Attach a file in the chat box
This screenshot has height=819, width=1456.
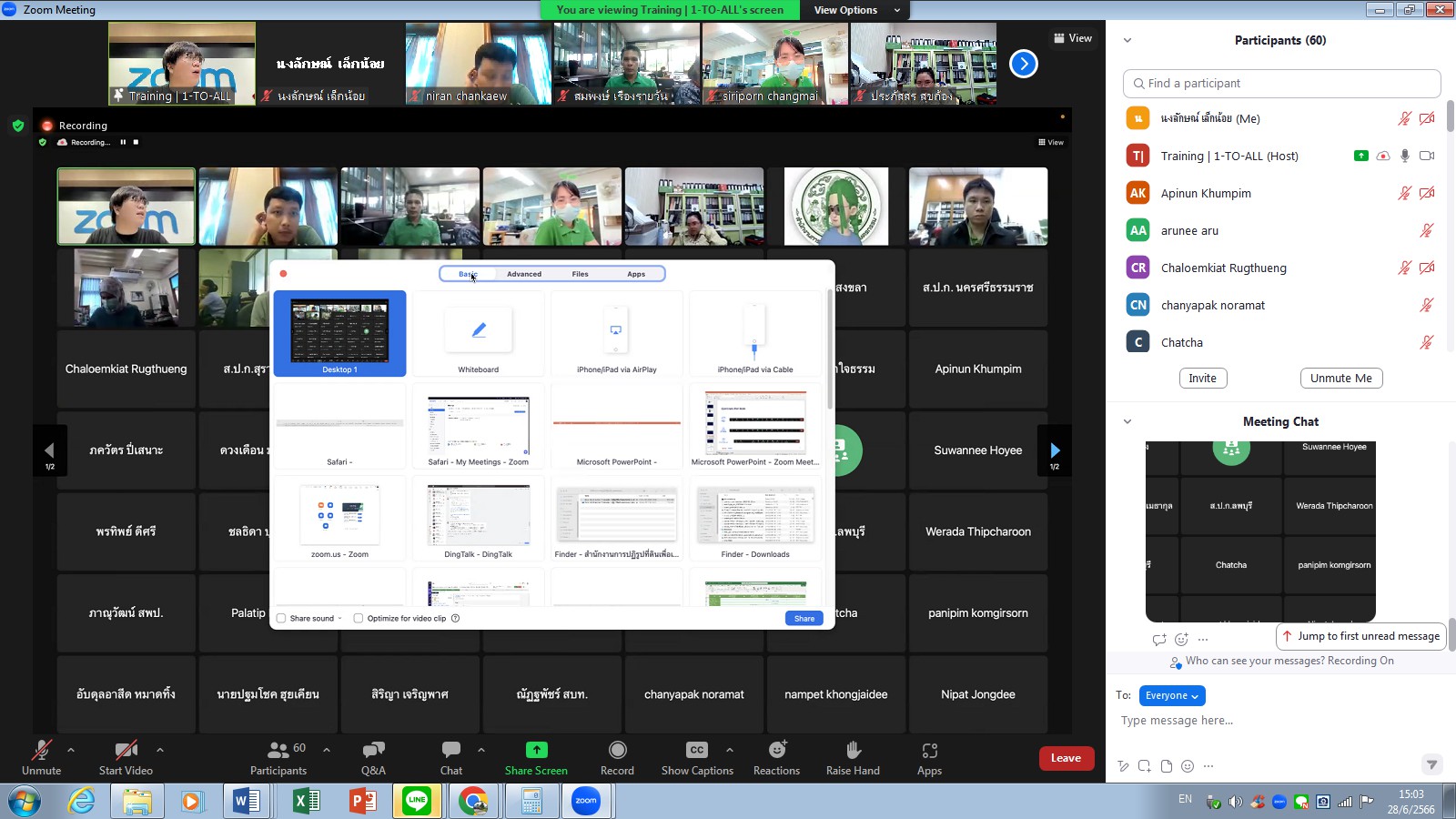tap(1167, 766)
